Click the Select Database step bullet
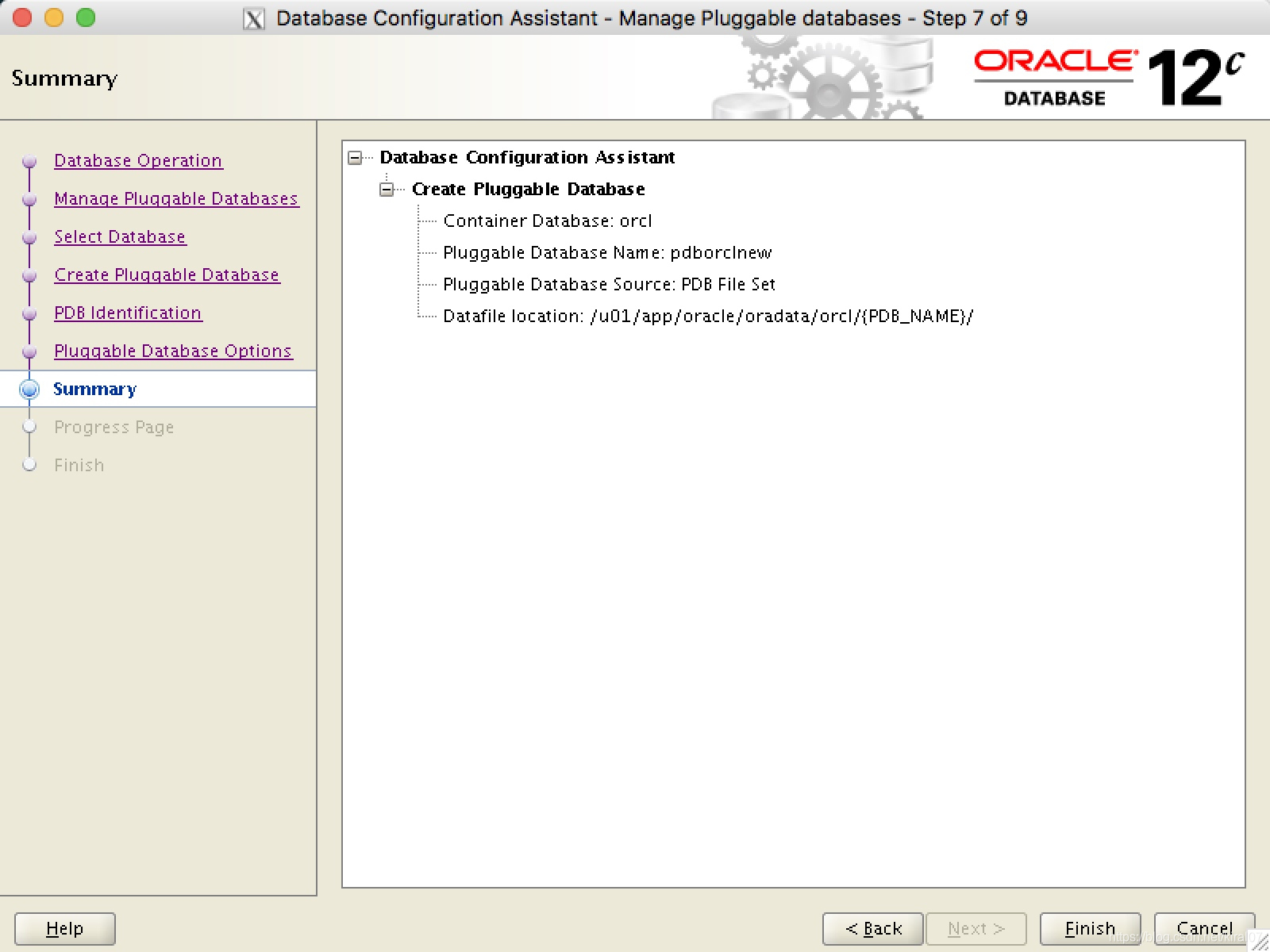The image size is (1270, 952). pyautogui.click(x=29, y=237)
